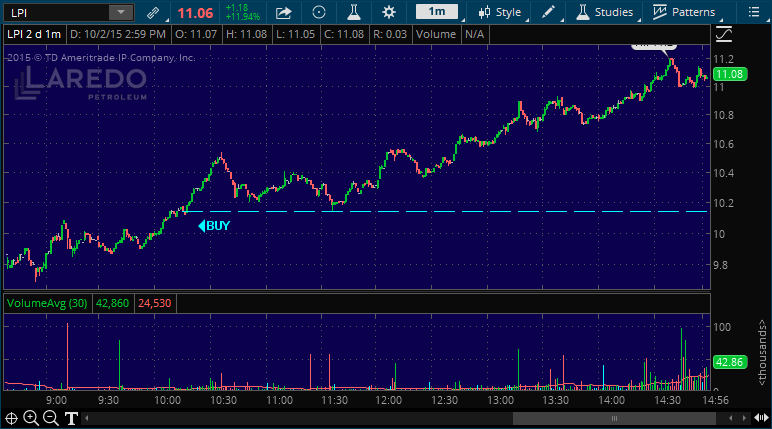Viewport: 772px width, 429px height.
Task: Select the crosshair pan tool at bottom left
Action: [12, 418]
